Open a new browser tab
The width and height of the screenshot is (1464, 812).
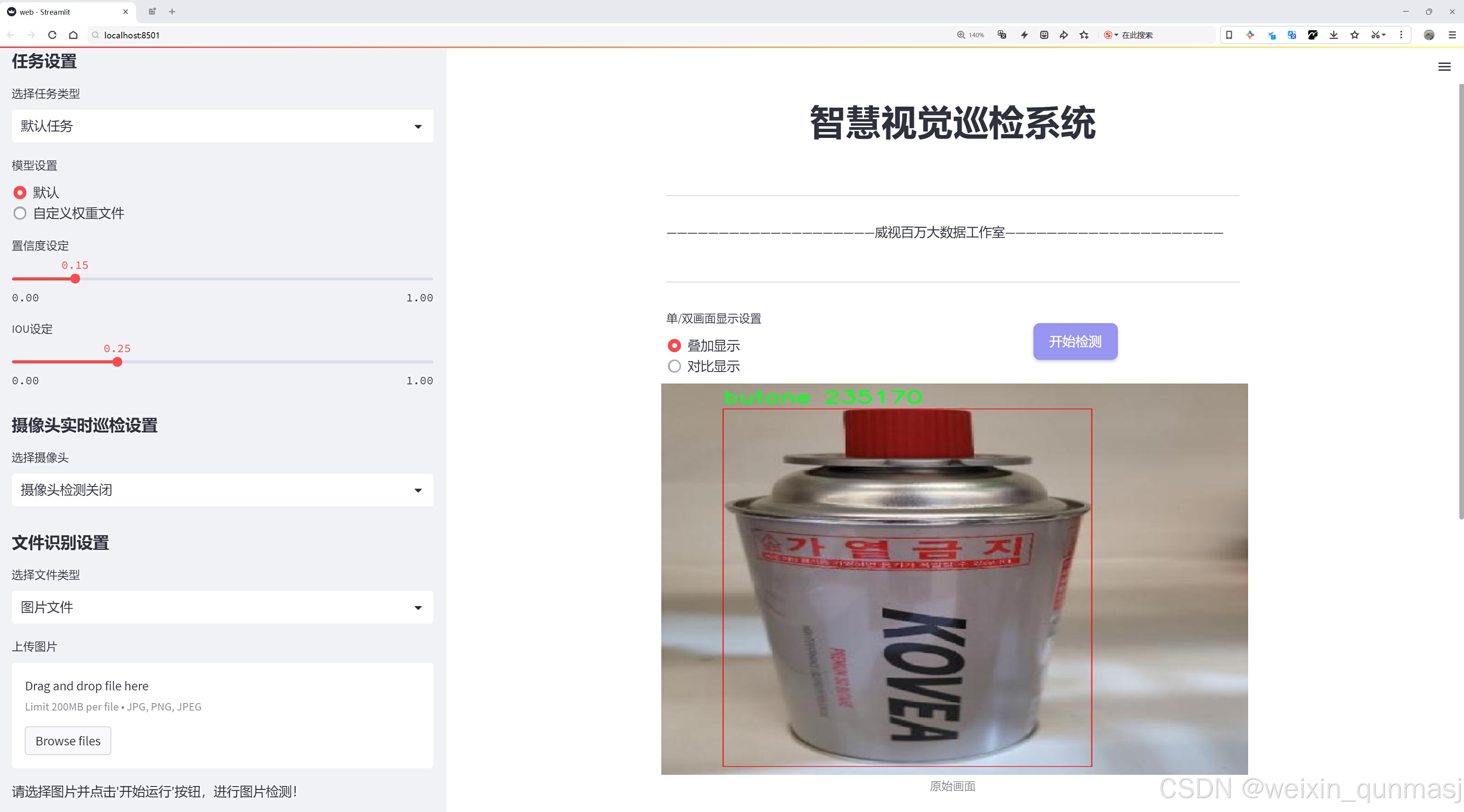click(172, 11)
